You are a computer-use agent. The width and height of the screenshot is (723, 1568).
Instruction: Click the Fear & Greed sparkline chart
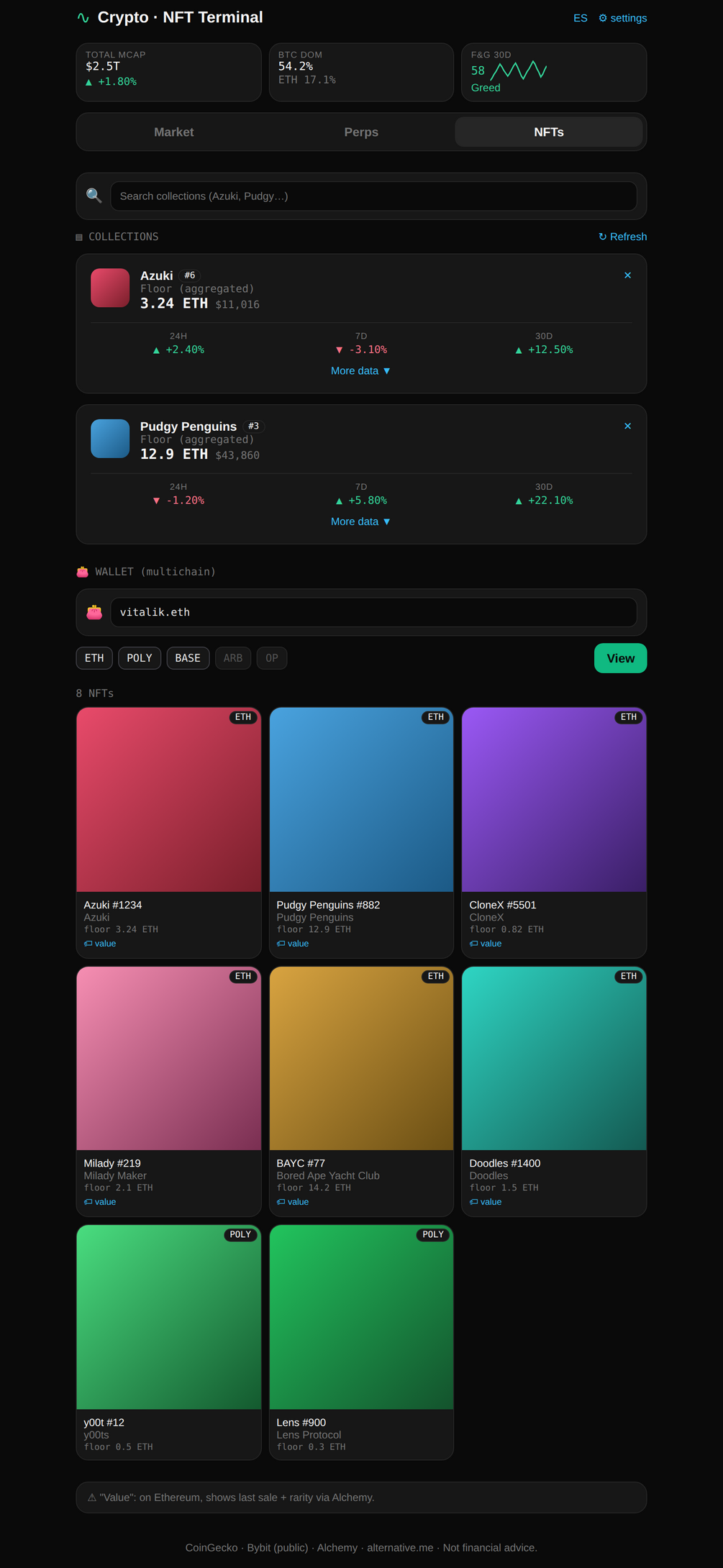tap(519, 70)
